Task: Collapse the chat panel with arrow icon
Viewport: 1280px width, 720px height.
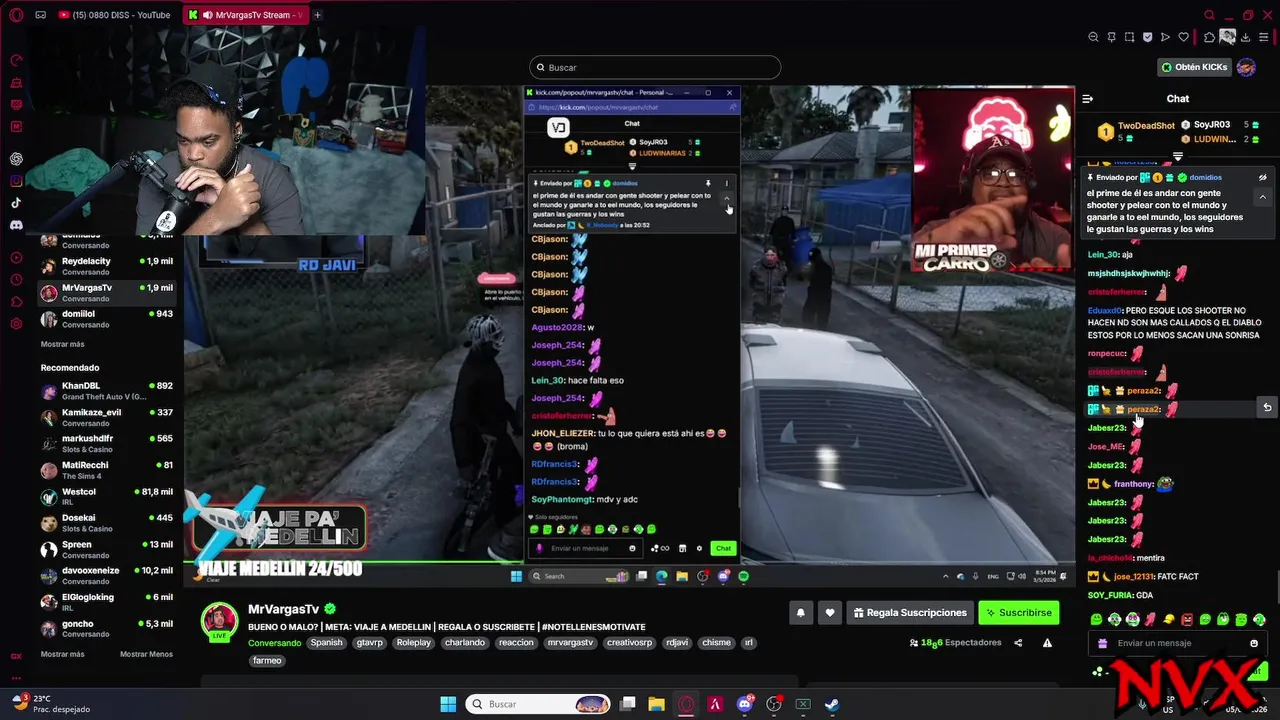Action: pyautogui.click(x=1088, y=99)
